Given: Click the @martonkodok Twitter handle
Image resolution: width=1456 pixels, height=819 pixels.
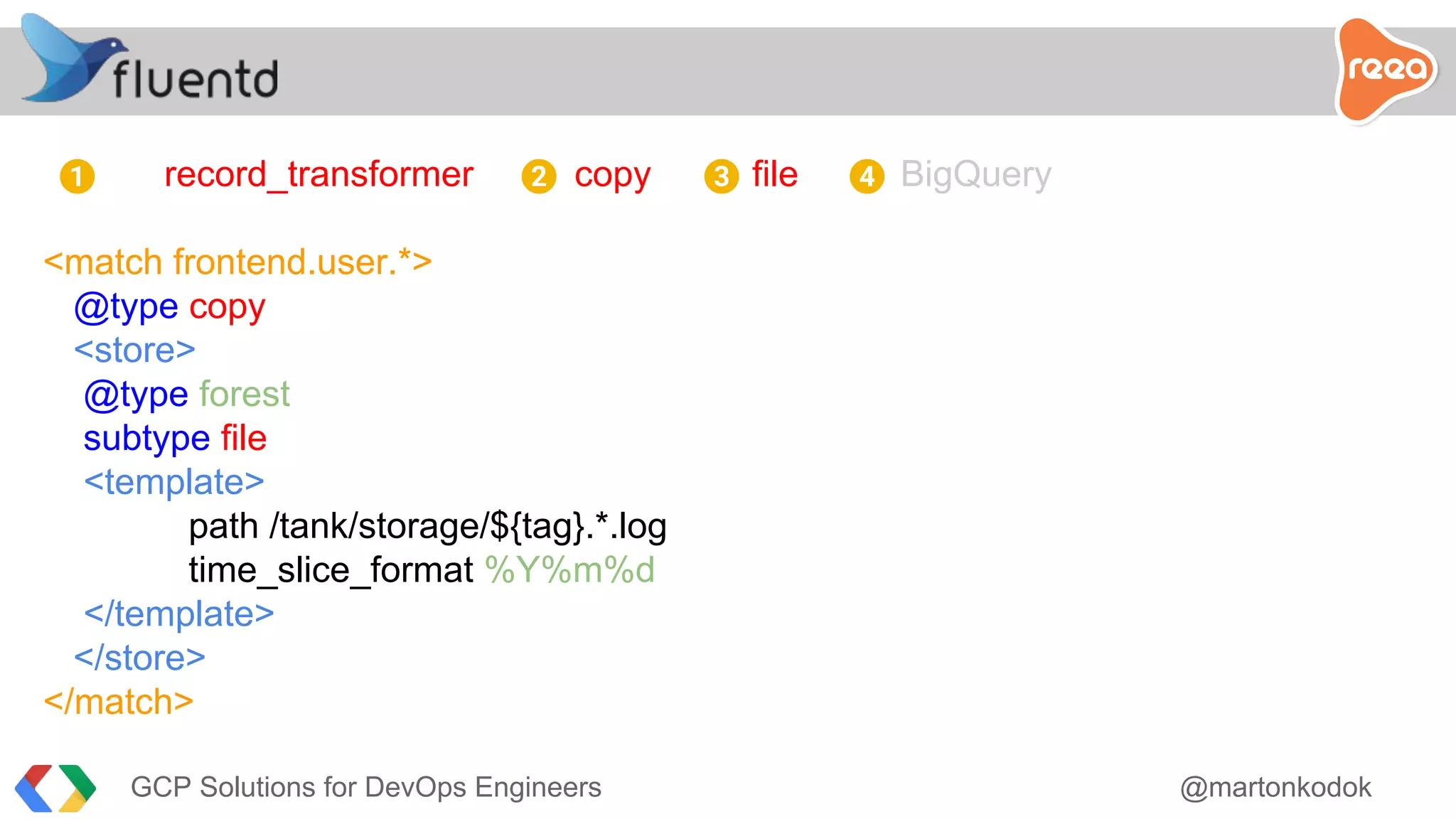Looking at the screenshot, I should click(x=1275, y=788).
